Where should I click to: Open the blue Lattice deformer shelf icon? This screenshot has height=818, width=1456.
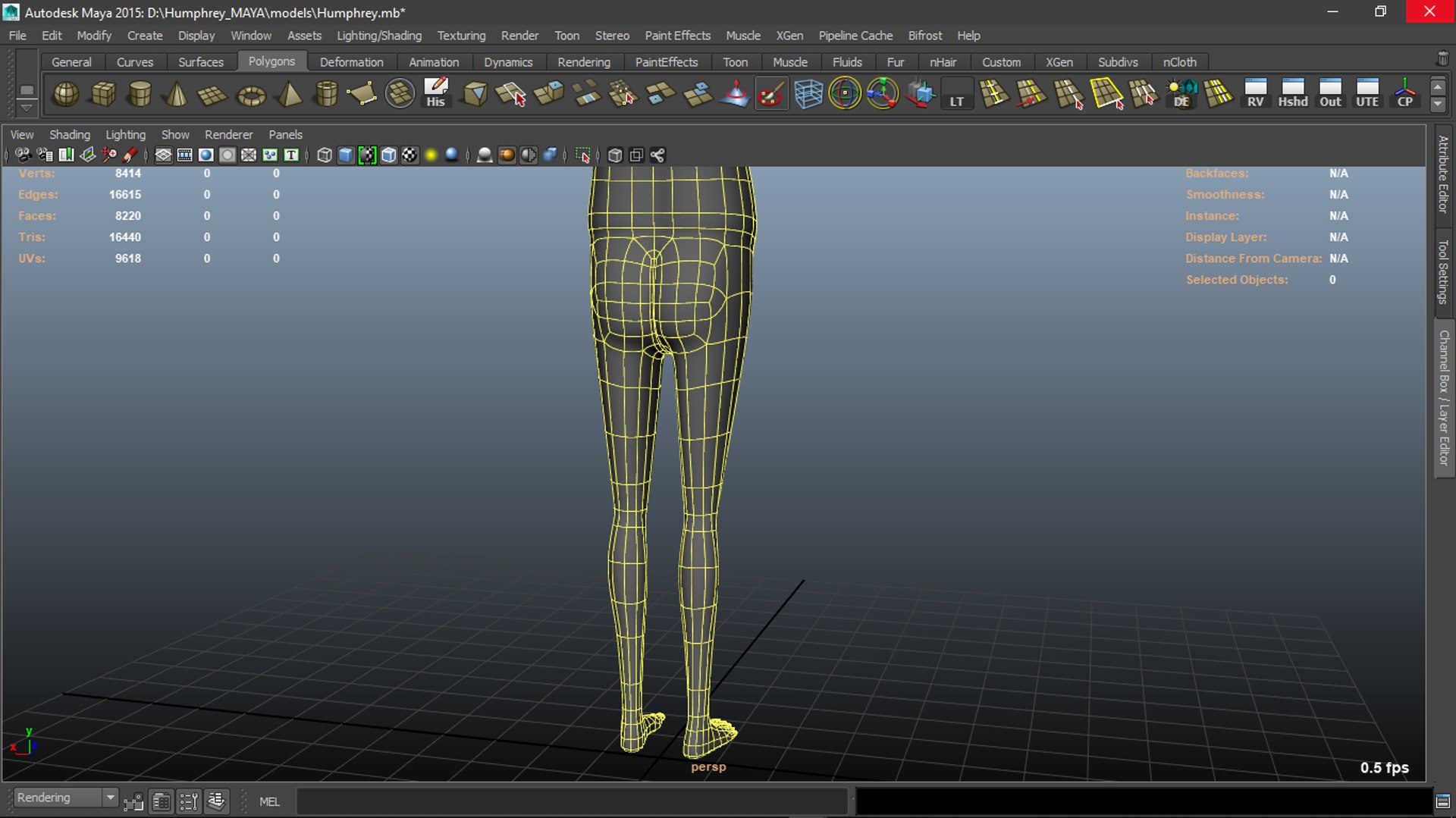(x=808, y=94)
